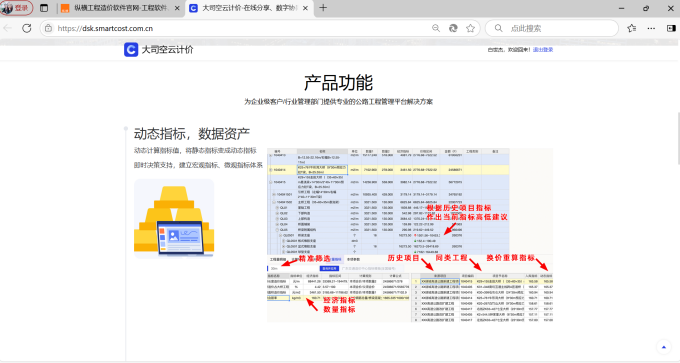
Task: Minimize the browser window
Action: coord(621,8)
